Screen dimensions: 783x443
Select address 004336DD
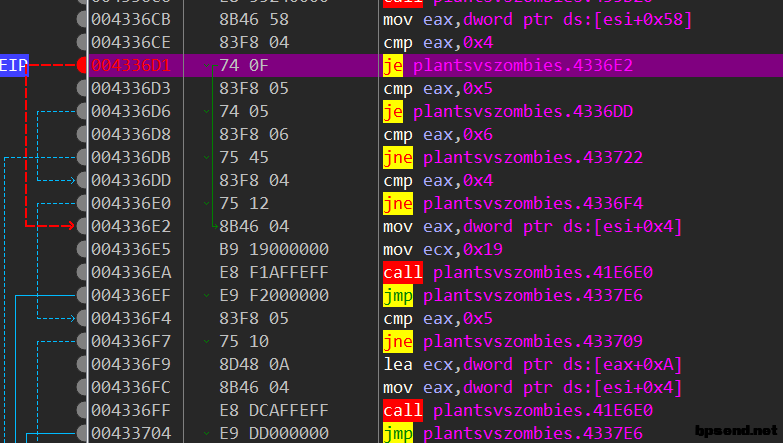[131, 180]
